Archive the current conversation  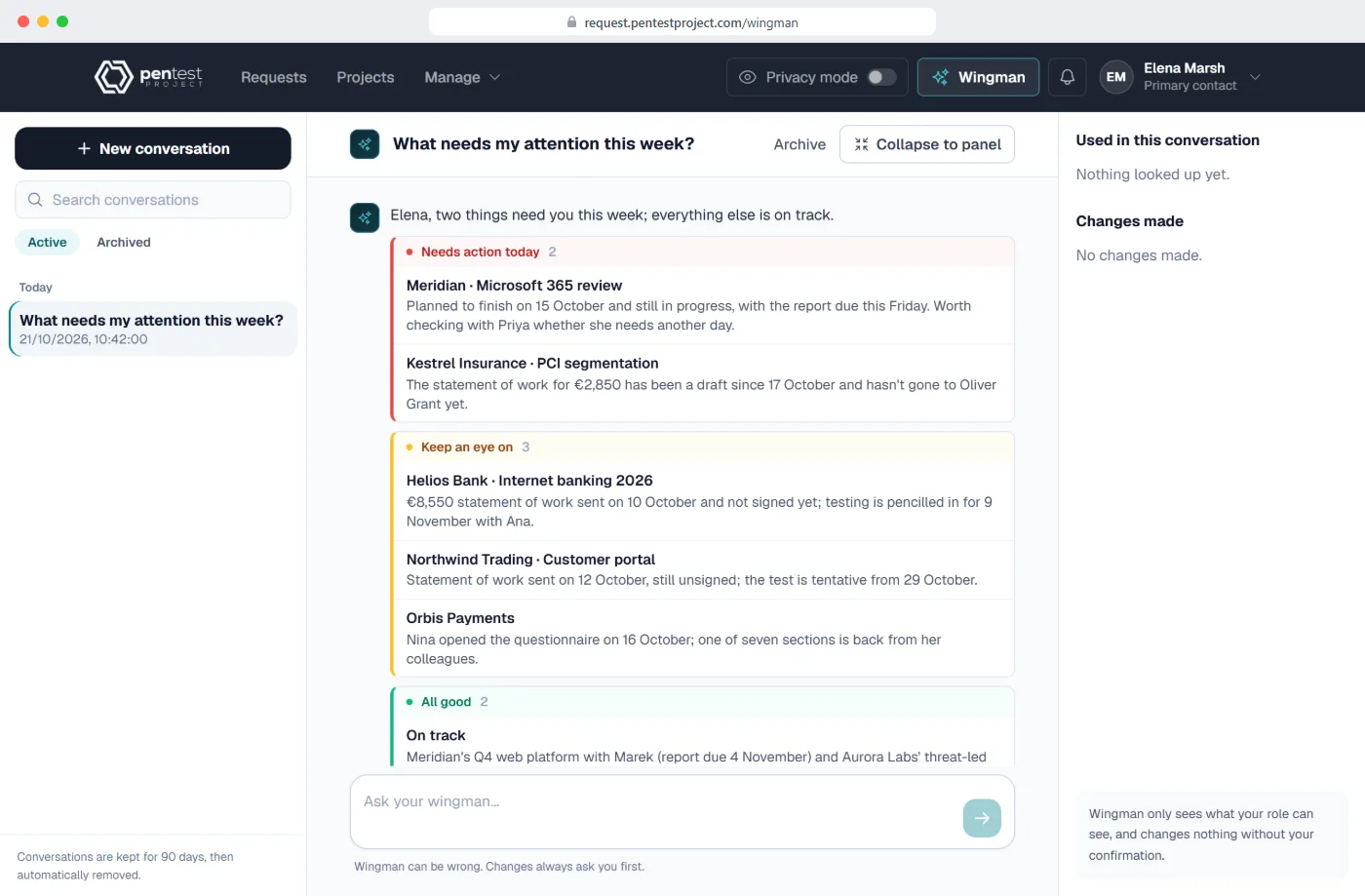(x=799, y=144)
